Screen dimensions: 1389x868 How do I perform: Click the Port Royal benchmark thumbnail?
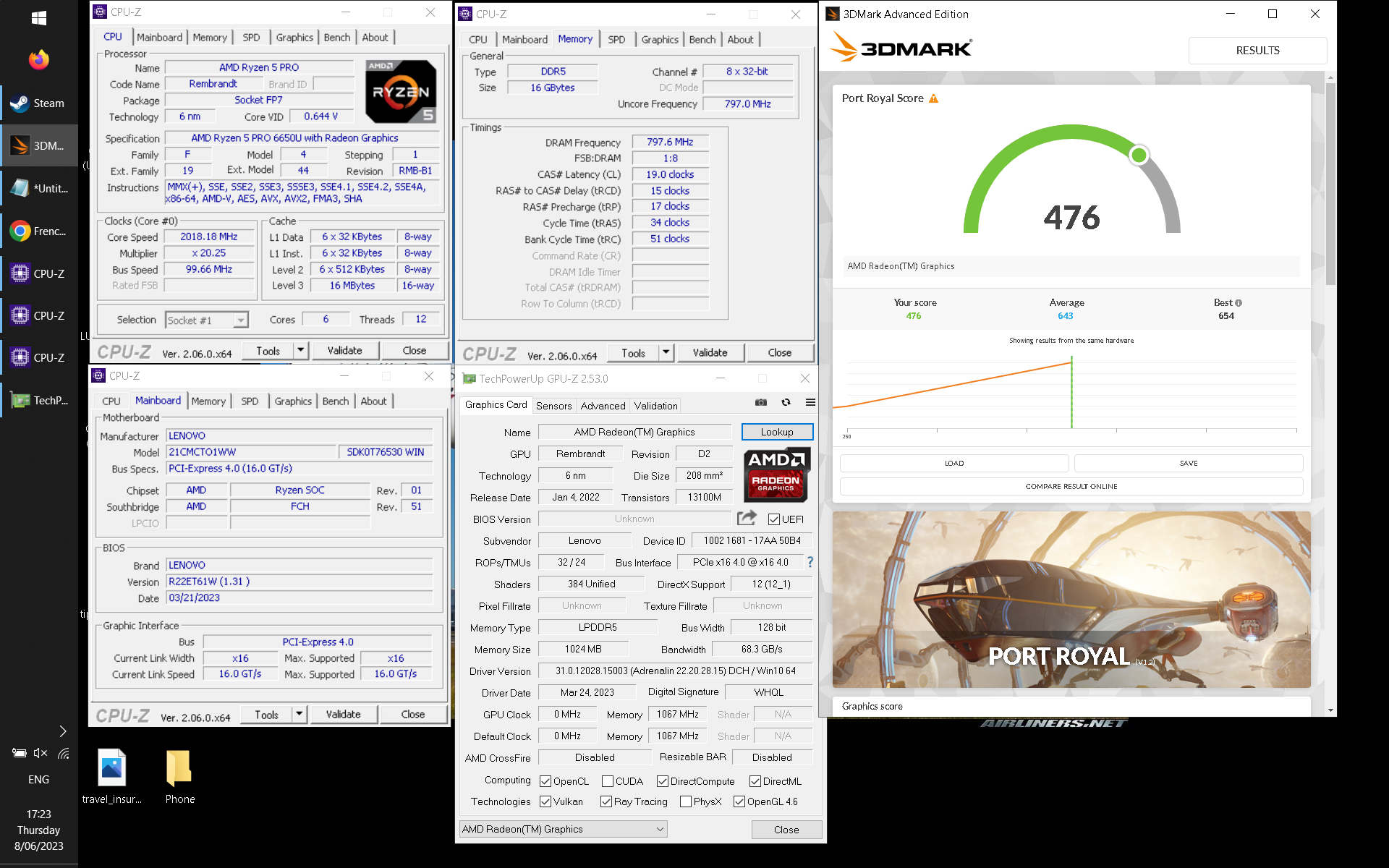[1071, 600]
